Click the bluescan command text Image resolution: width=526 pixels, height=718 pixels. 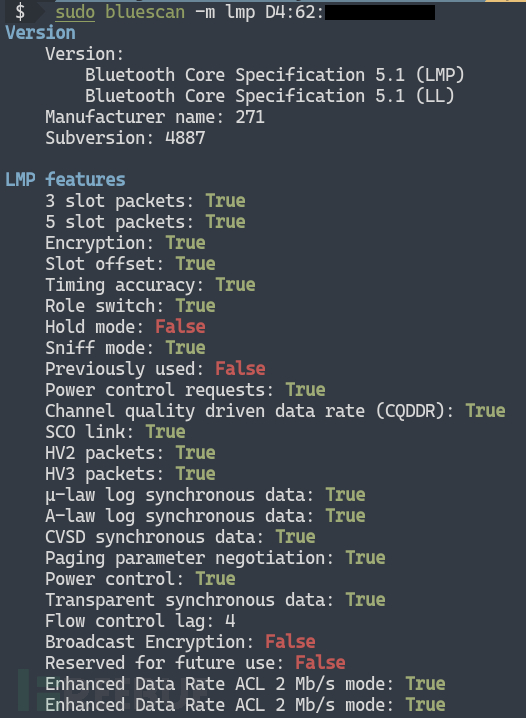click(145, 12)
